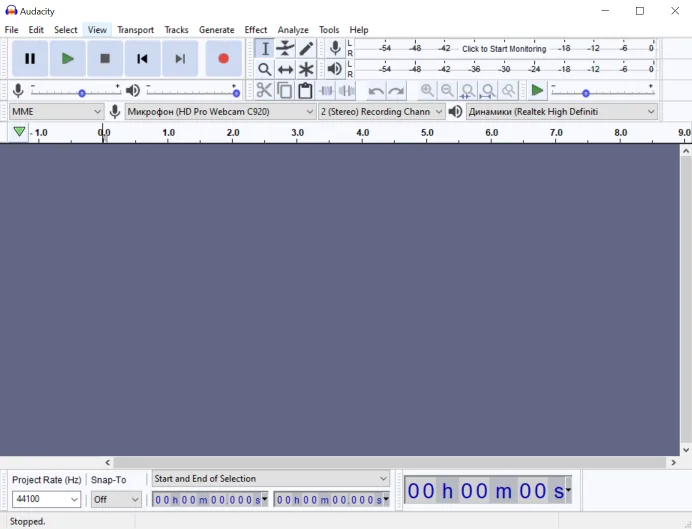
Task: Click the Undo arrow
Action: 376,91
